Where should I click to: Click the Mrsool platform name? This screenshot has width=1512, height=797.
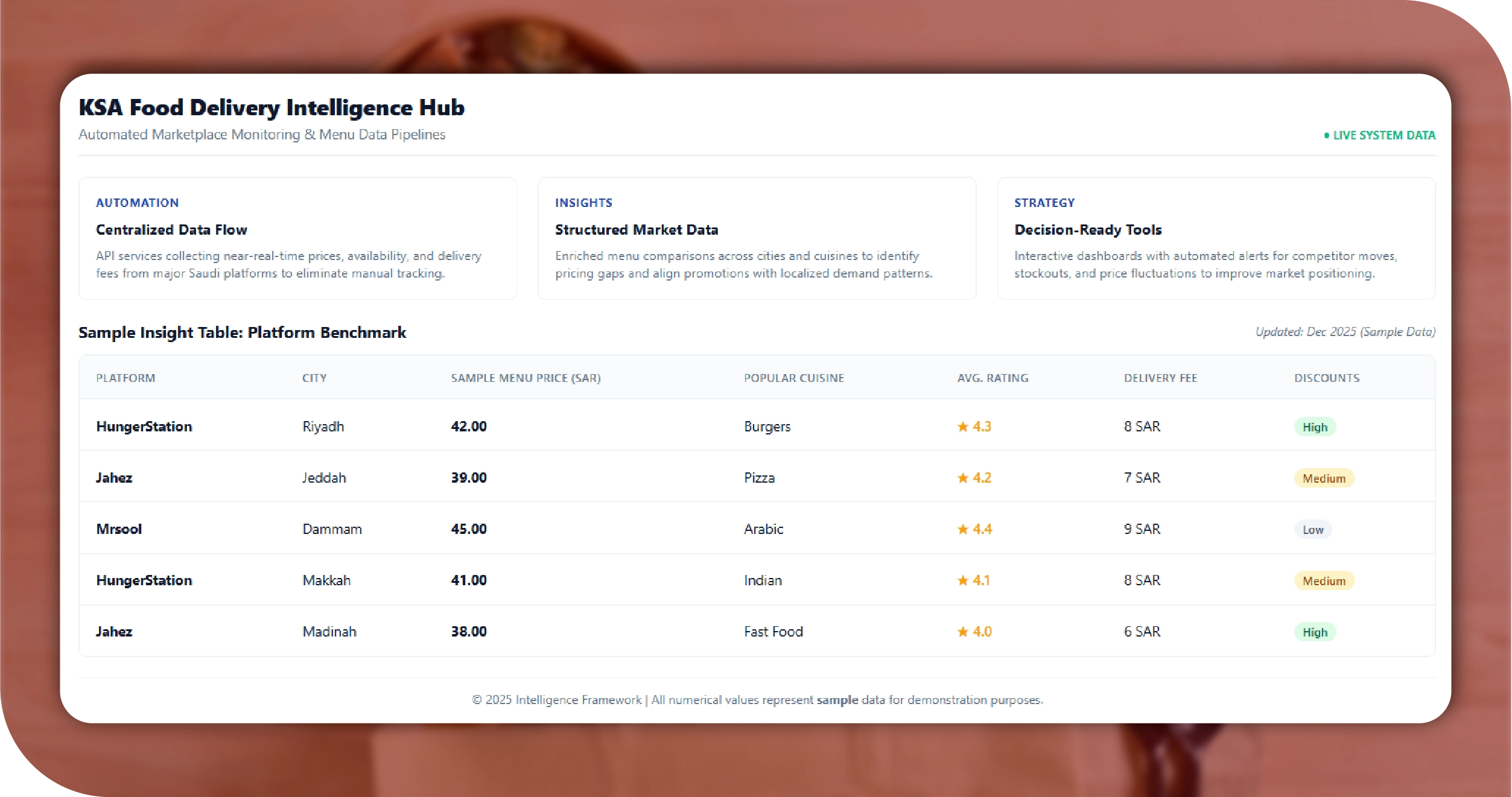pos(119,529)
